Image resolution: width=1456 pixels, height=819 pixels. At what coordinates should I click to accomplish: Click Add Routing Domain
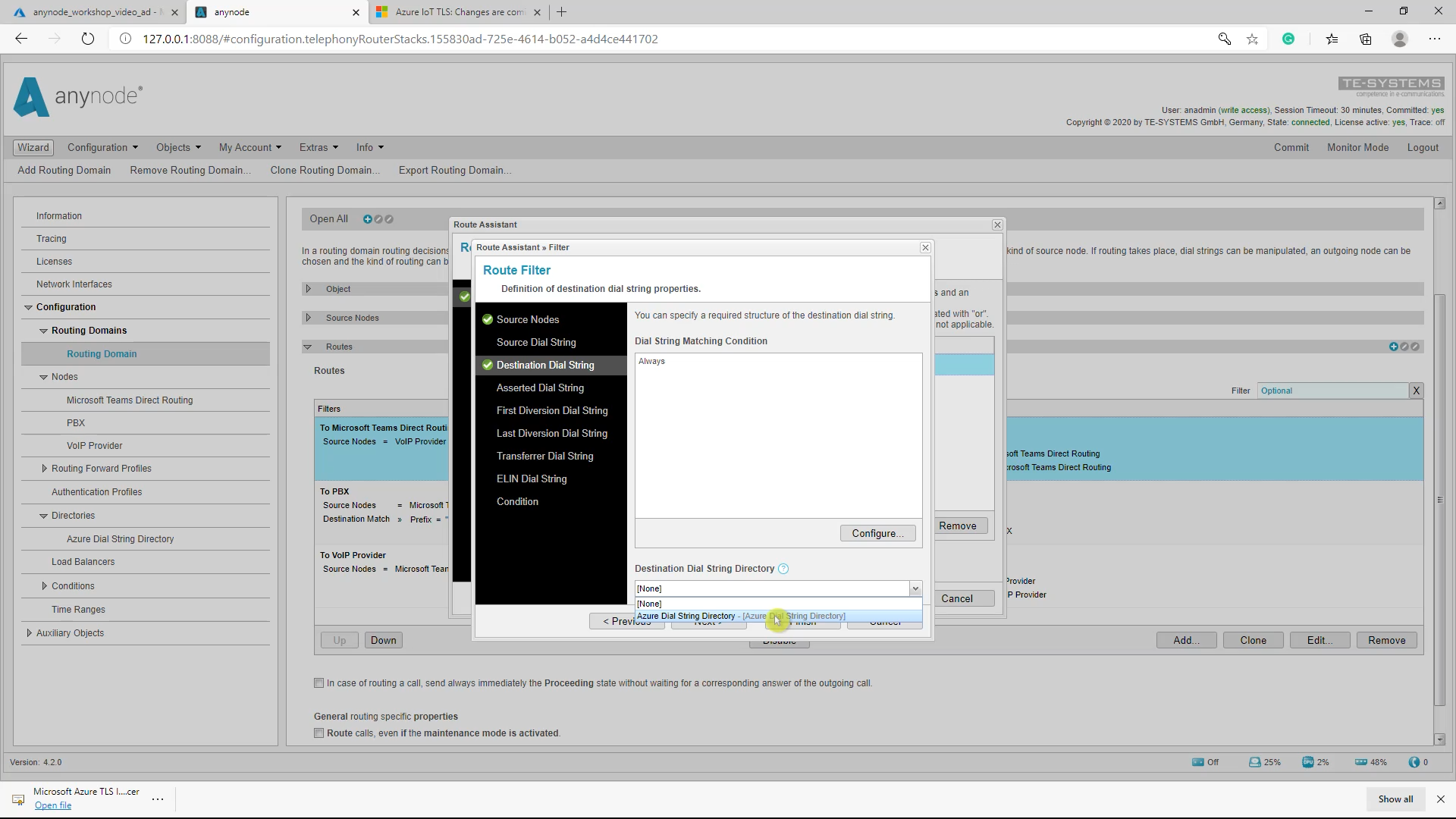64,171
